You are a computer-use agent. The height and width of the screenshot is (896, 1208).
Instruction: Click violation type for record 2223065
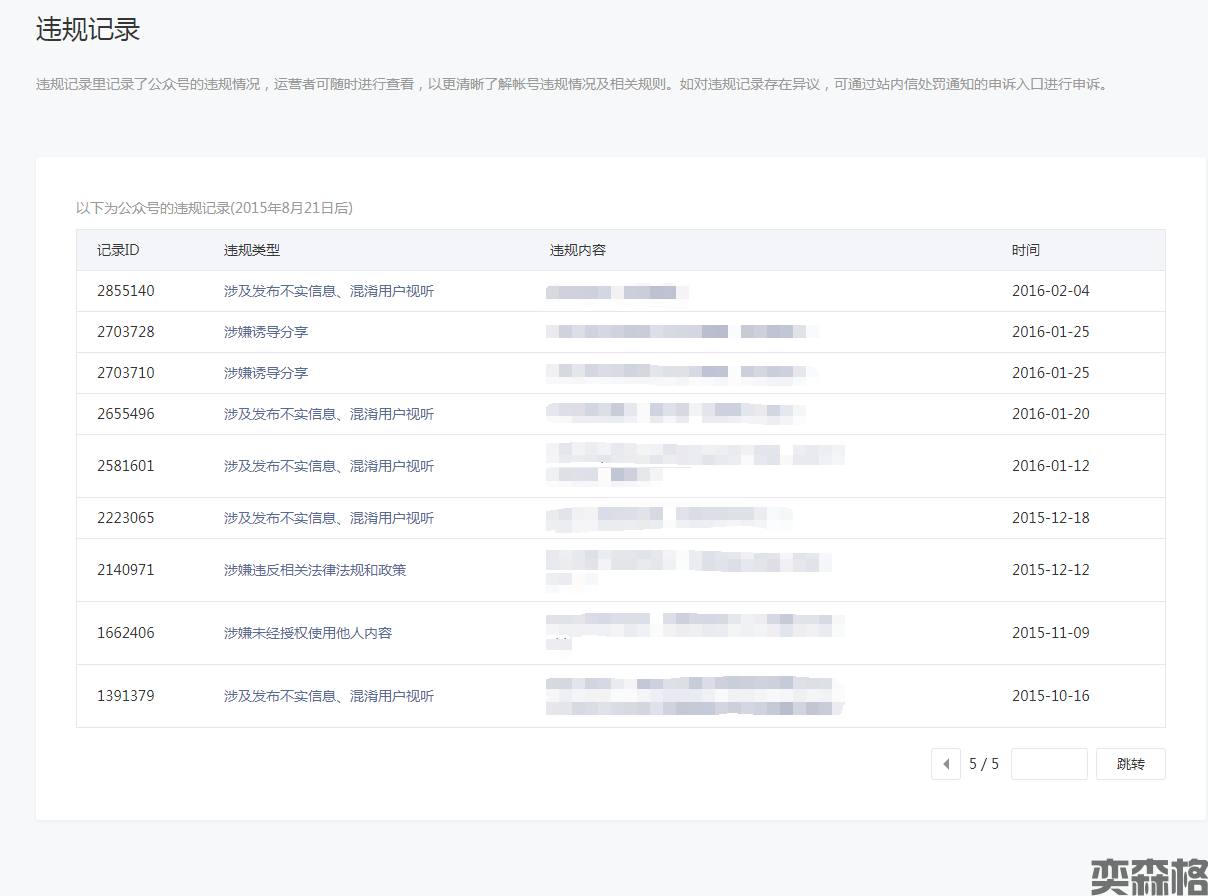[x=328, y=518]
